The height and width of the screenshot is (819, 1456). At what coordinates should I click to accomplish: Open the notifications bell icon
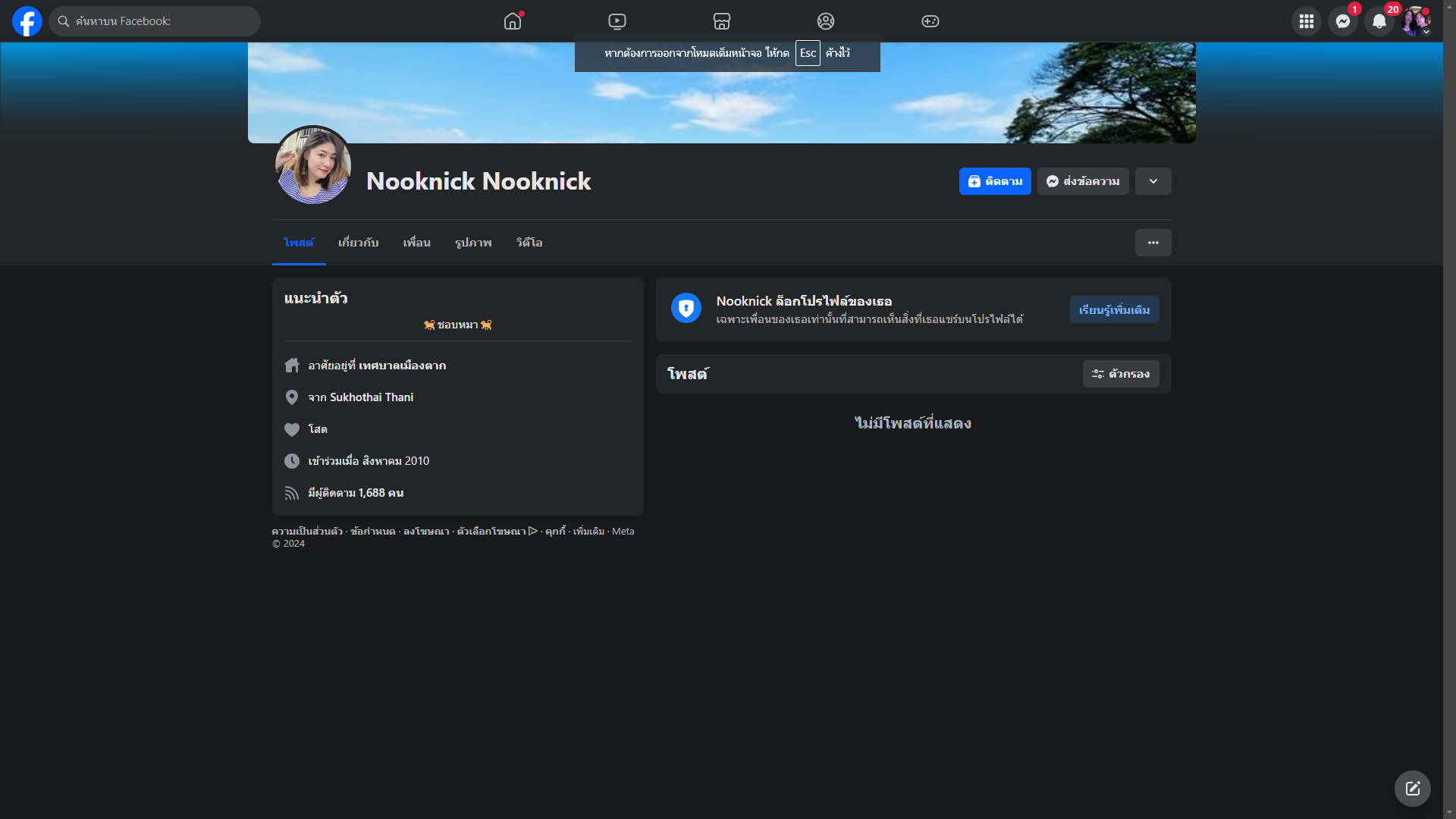click(1379, 21)
